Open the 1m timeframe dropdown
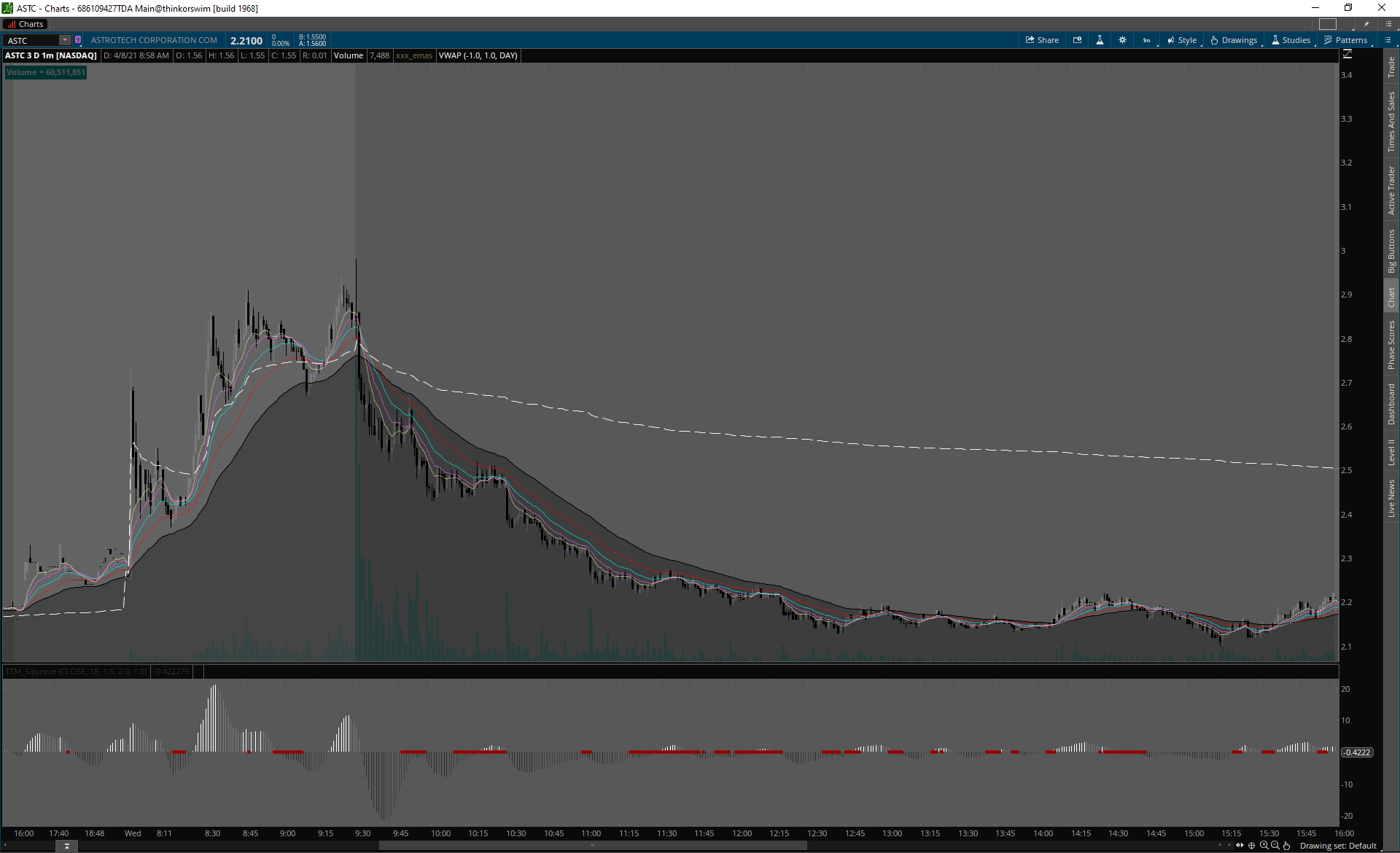The width and height of the screenshot is (1400, 853). click(x=1147, y=40)
